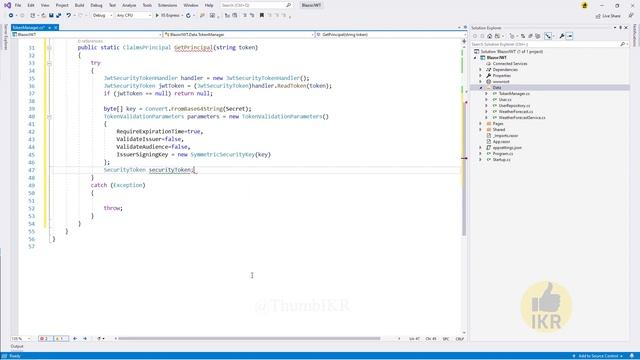Screen dimensions: 640x360
Task: Select WeatherForecast.cs file
Action: [x=516, y=112]
